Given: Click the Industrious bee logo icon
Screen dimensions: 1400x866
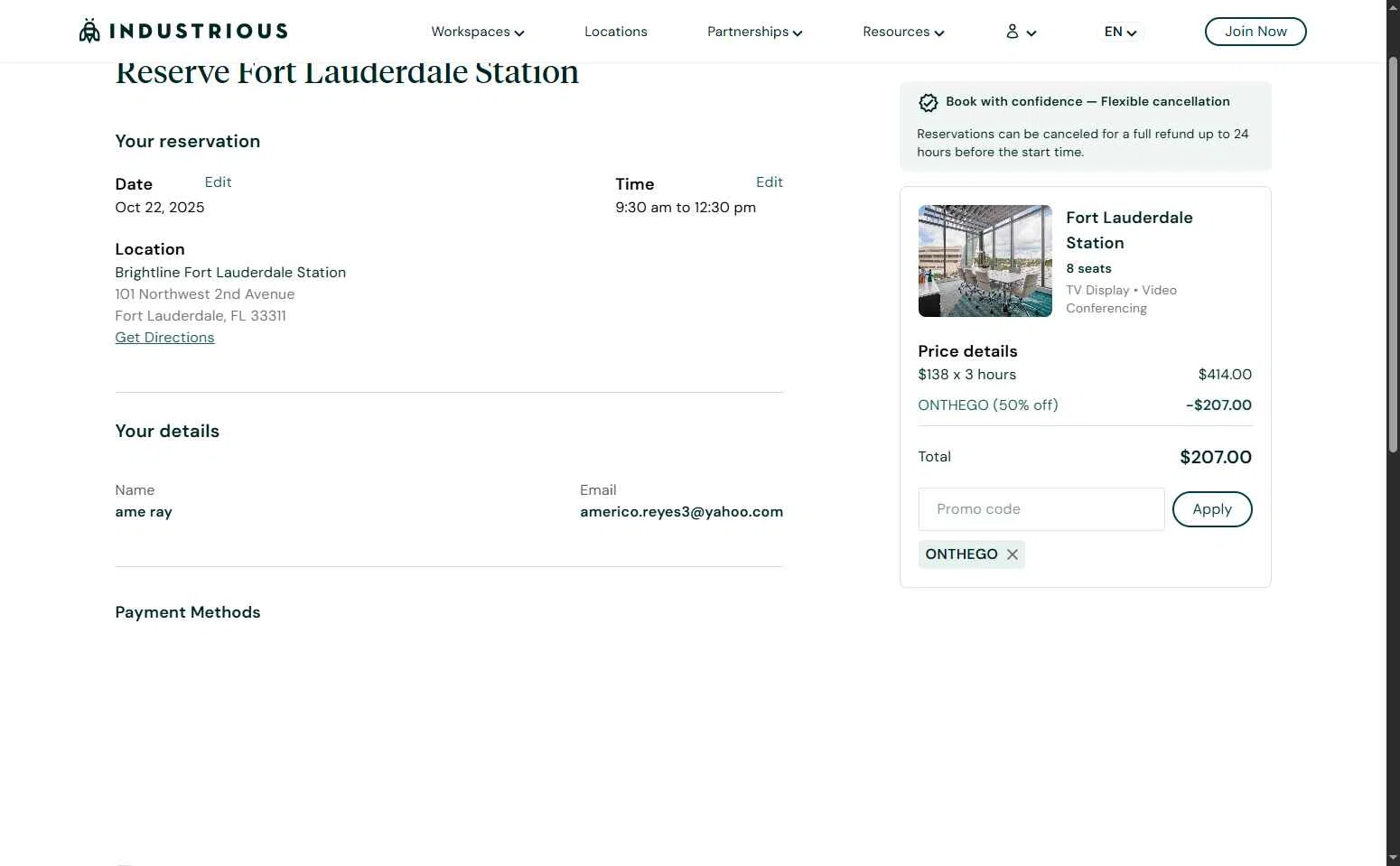Looking at the screenshot, I should click(x=89, y=31).
